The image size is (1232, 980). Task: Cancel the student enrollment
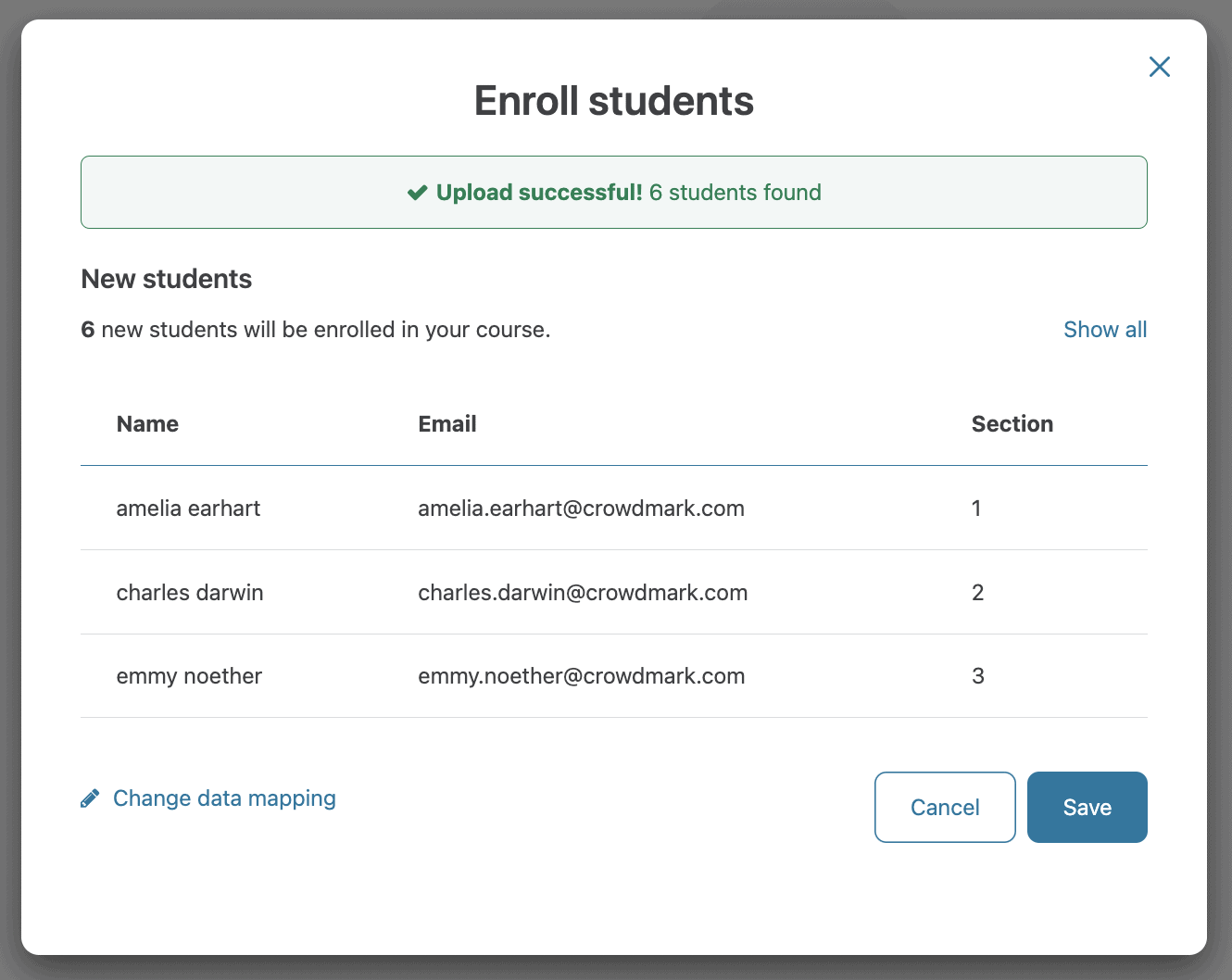pyautogui.click(x=944, y=807)
